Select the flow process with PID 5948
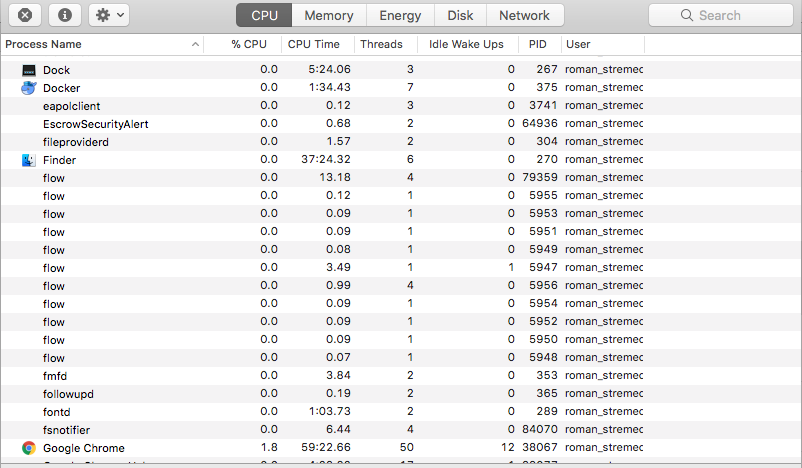This screenshot has width=802, height=468. 54,358
